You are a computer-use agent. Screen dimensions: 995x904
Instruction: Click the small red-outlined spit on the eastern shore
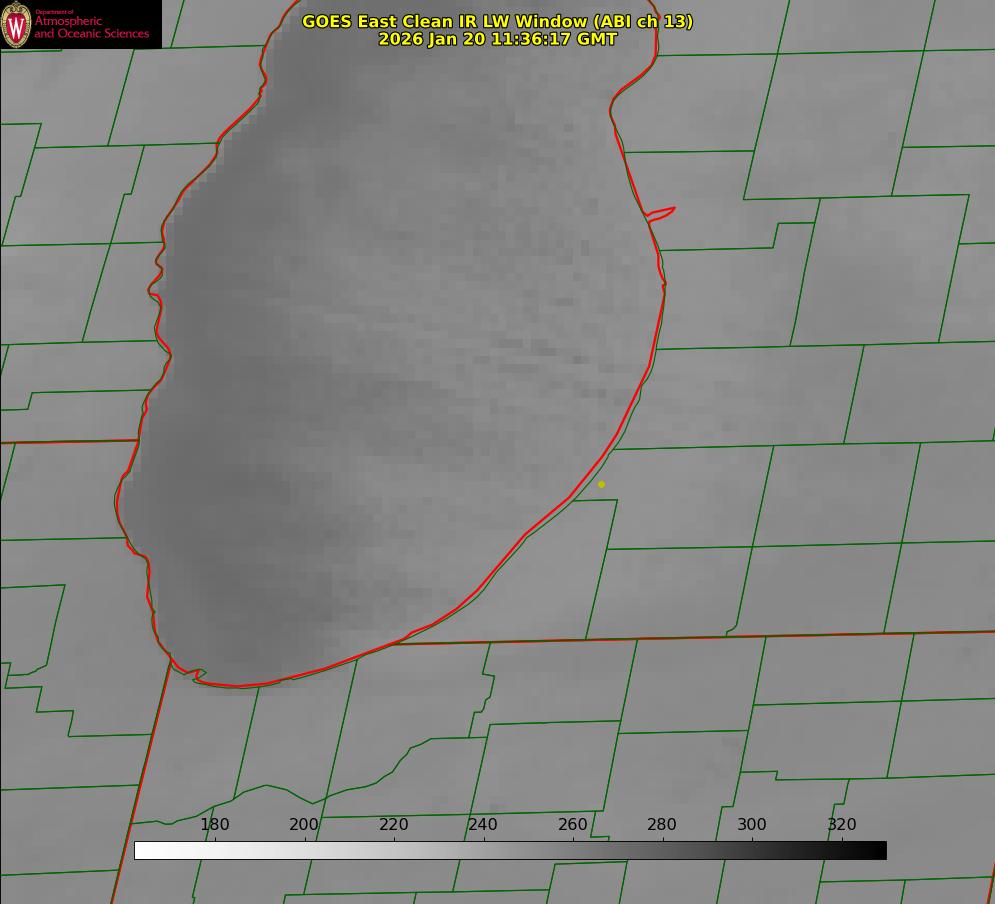(662, 213)
